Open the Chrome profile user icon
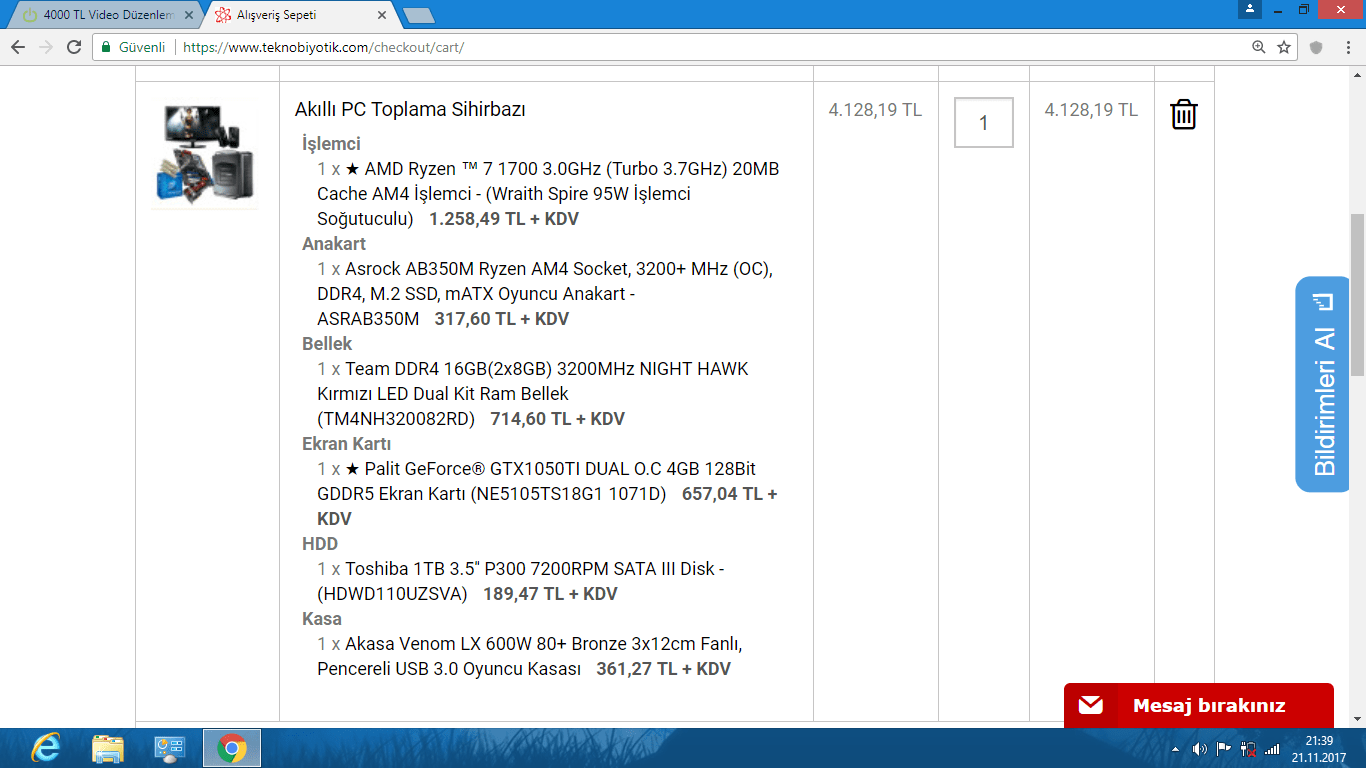This screenshot has height=768, width=1366. [1249, 9]
